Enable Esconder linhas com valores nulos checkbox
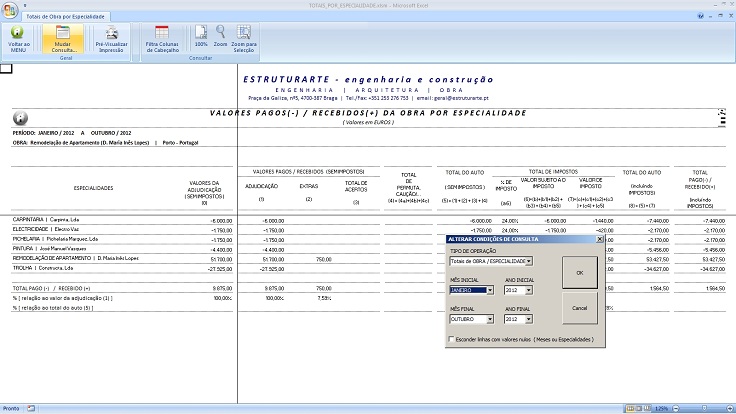 tap(453, 340)
